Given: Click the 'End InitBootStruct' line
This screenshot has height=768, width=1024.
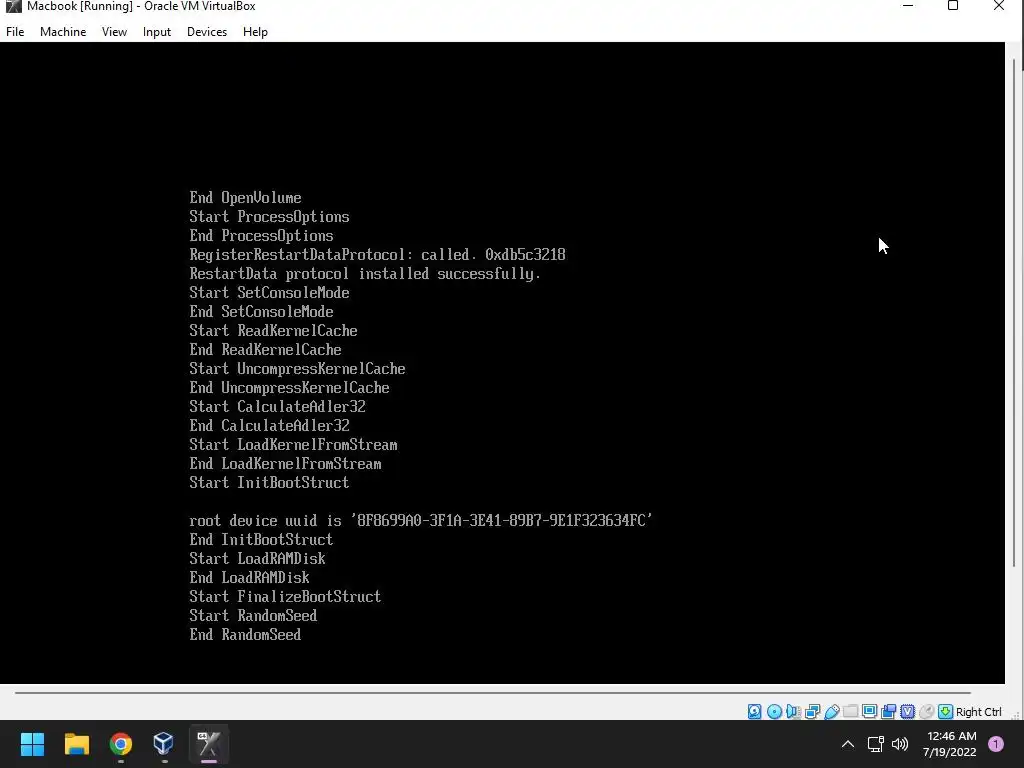Looking at the screenshot, I should (261, 539).
